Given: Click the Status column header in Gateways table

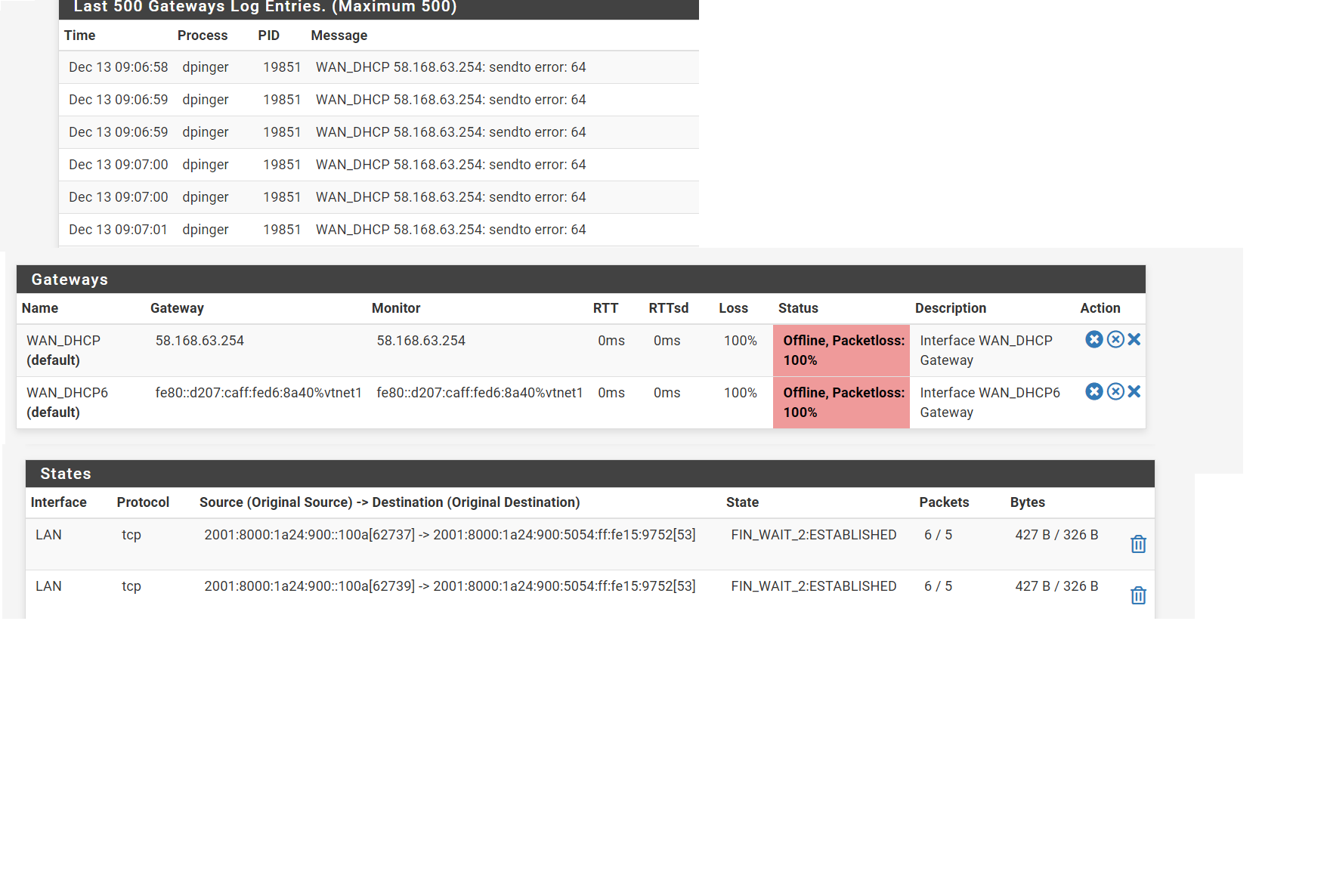Looking at the screenshot, I should pyautogui.click(x=798, y=308).
